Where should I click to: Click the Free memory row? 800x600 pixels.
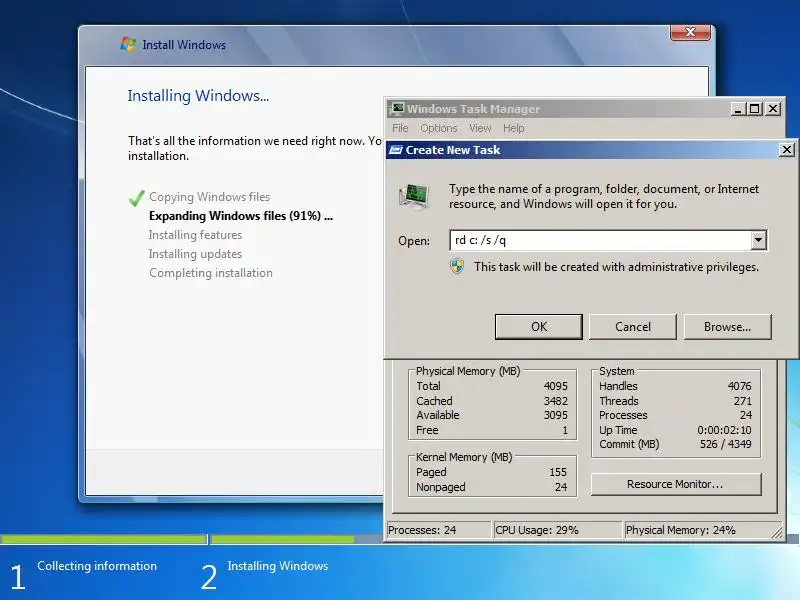(492, 430)
